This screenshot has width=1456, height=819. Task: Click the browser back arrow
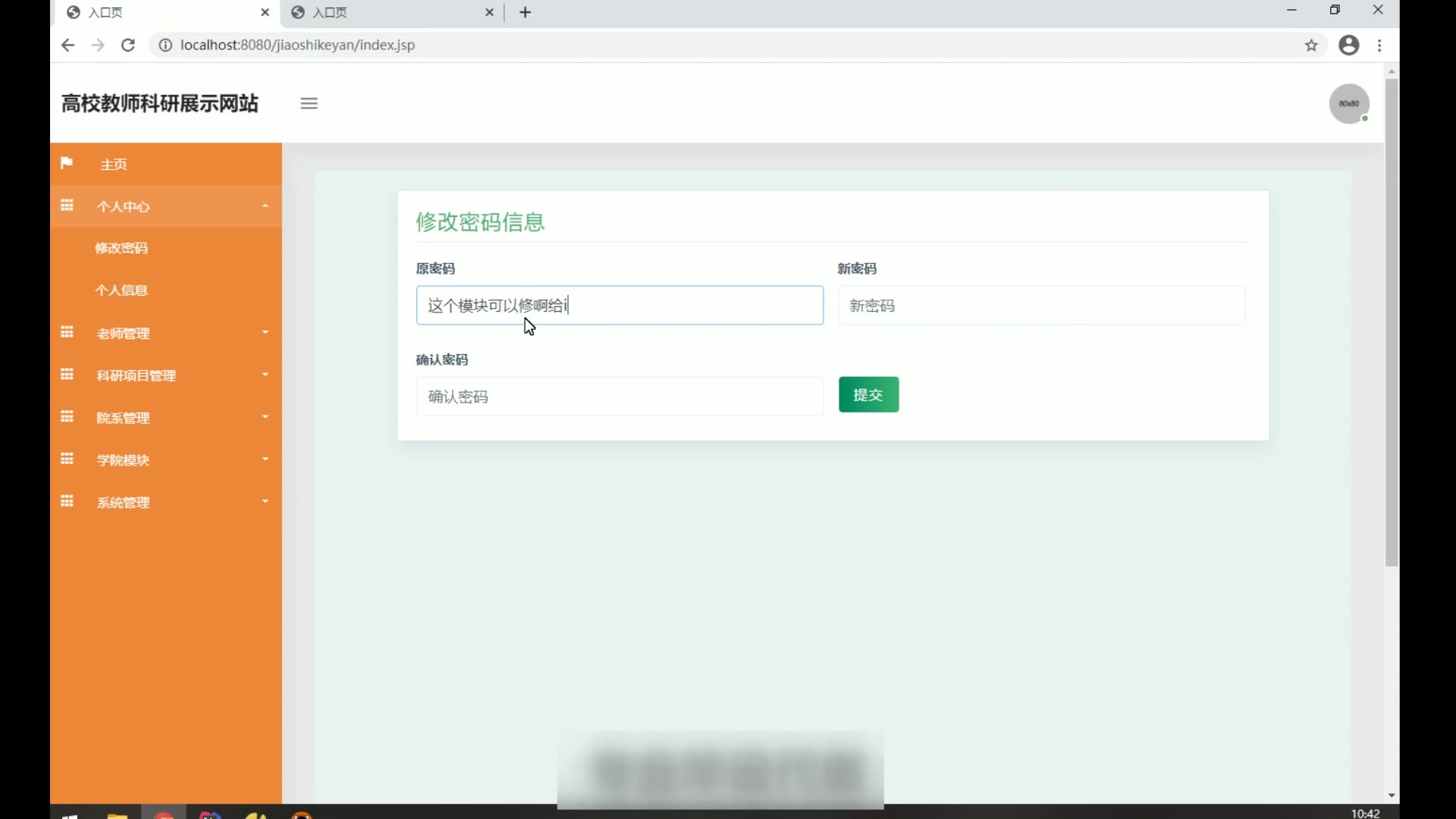click(67, 45)
